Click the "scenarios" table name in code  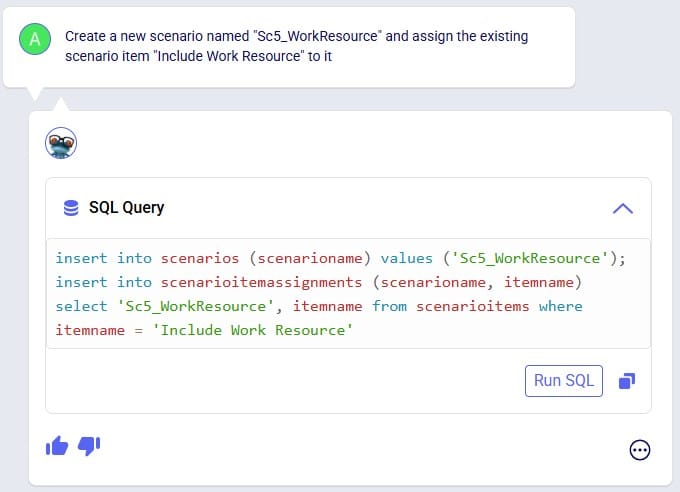[200, 259]
